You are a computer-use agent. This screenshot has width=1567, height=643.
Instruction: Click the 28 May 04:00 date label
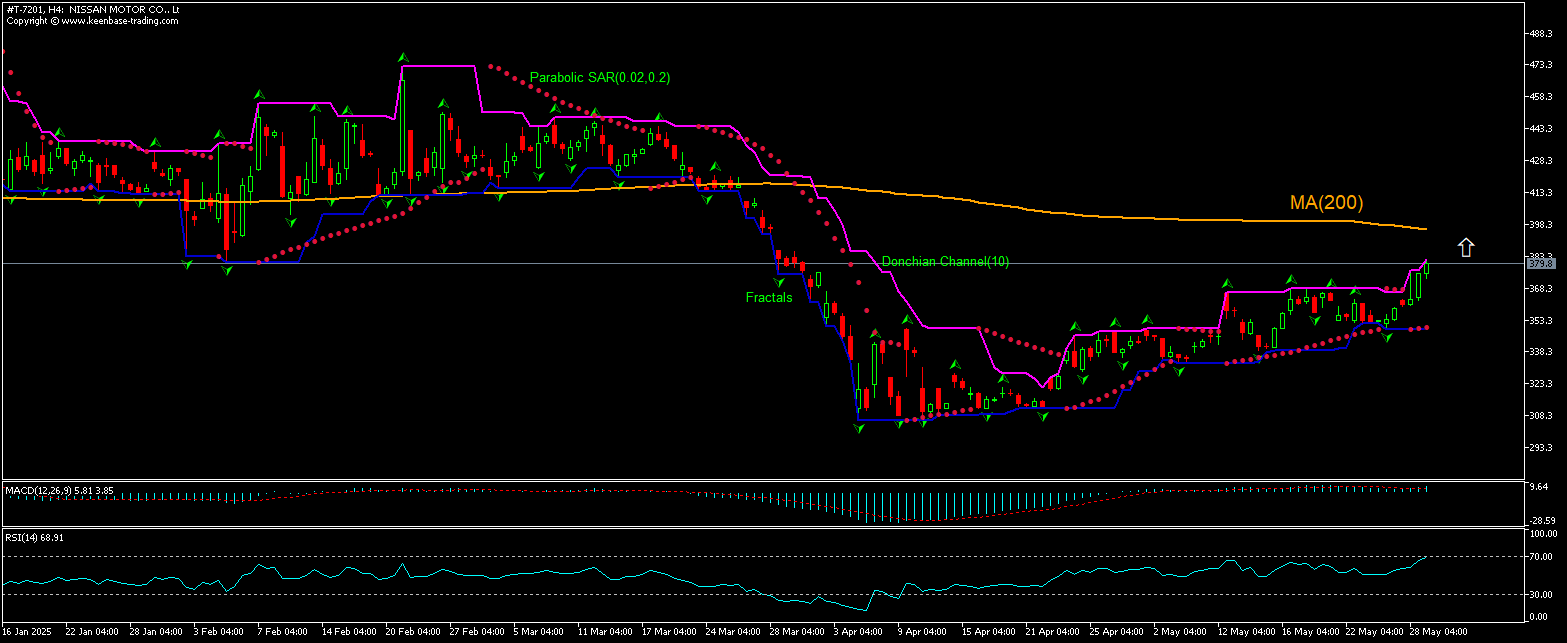coord(1441,632)
